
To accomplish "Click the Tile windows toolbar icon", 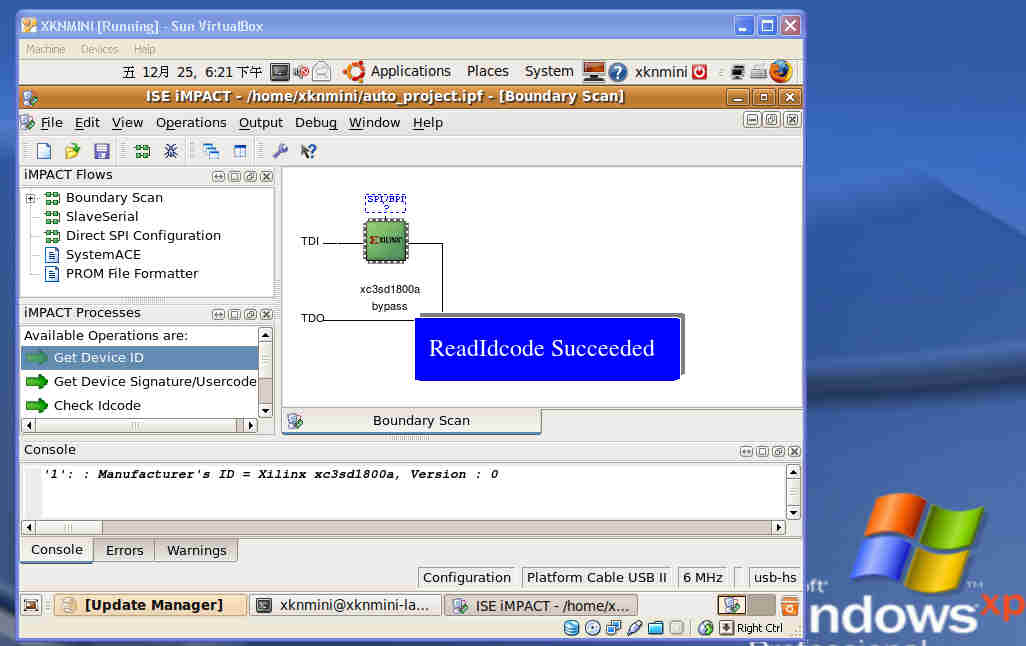I will (240, 151).
